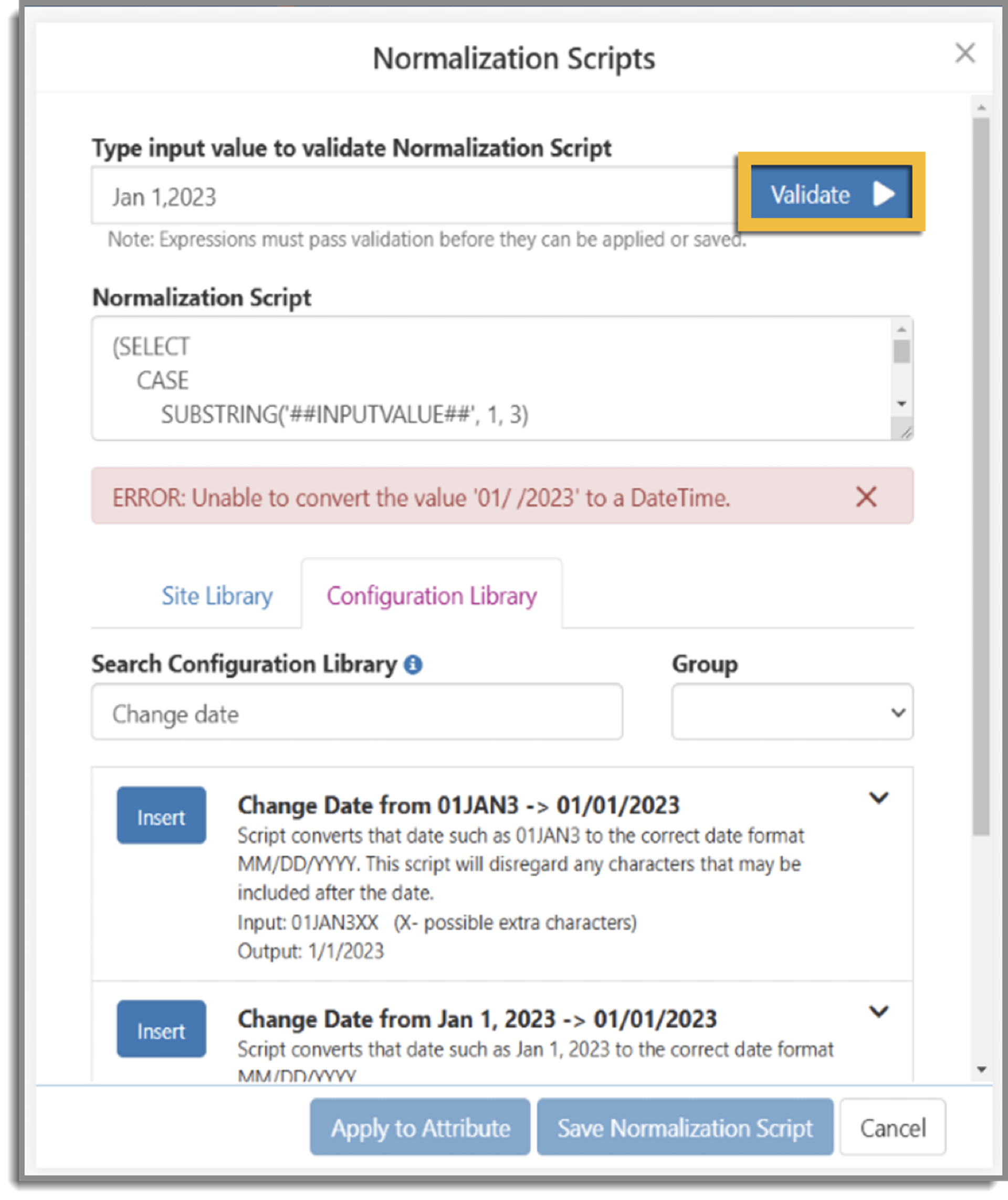Click the dialog scrollbar up arrow

point(982,107)
